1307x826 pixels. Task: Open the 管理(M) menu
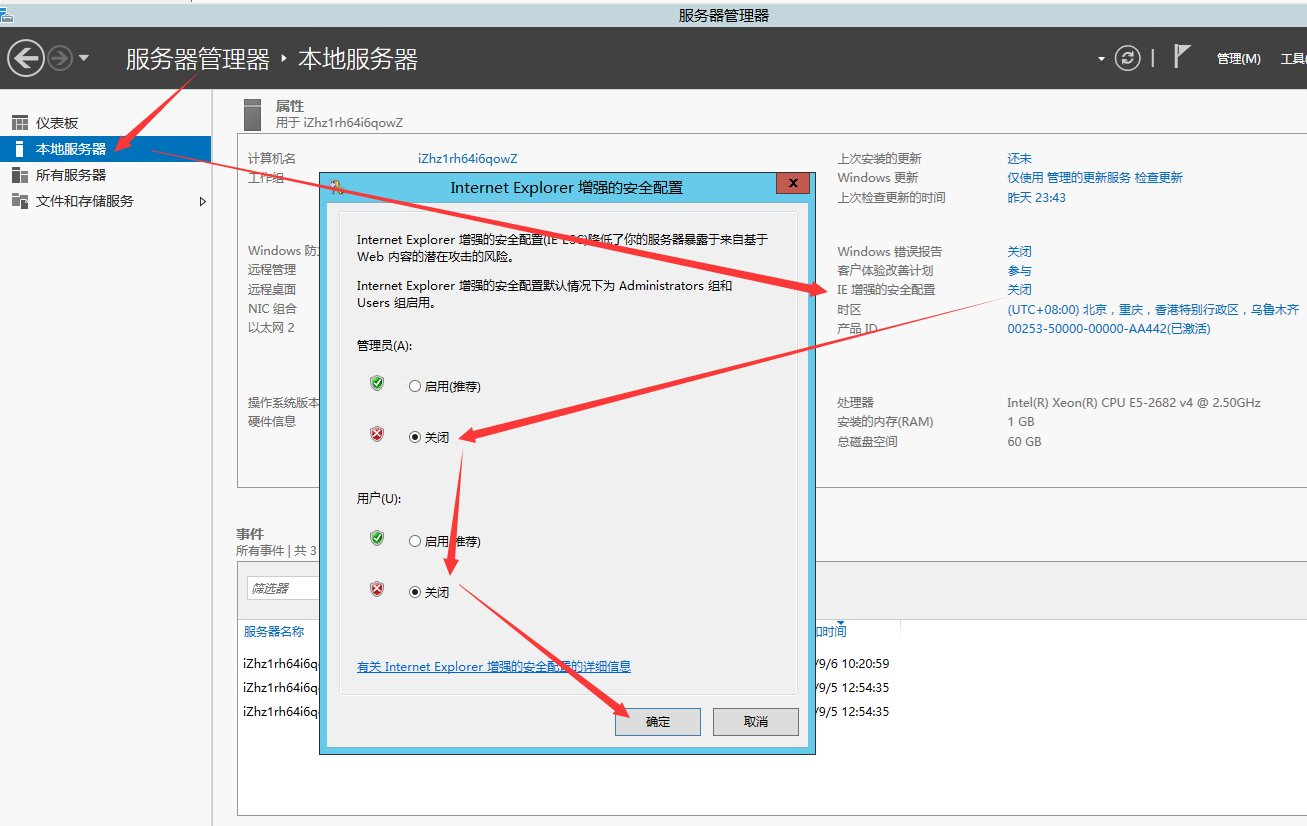tap(1238, 59)
